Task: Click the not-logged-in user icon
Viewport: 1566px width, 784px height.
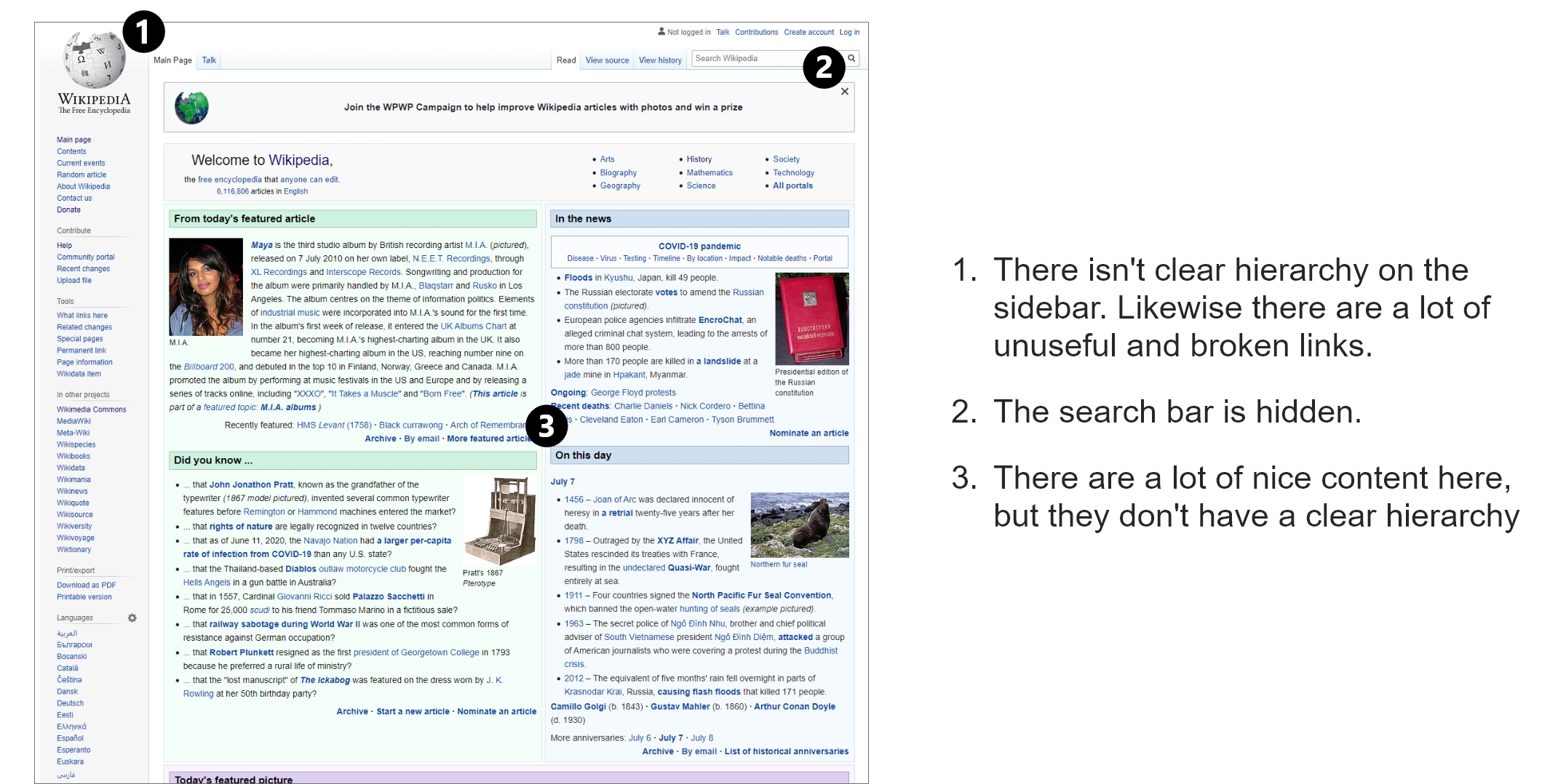Action: pyautogui.click(x=661, y=31)
